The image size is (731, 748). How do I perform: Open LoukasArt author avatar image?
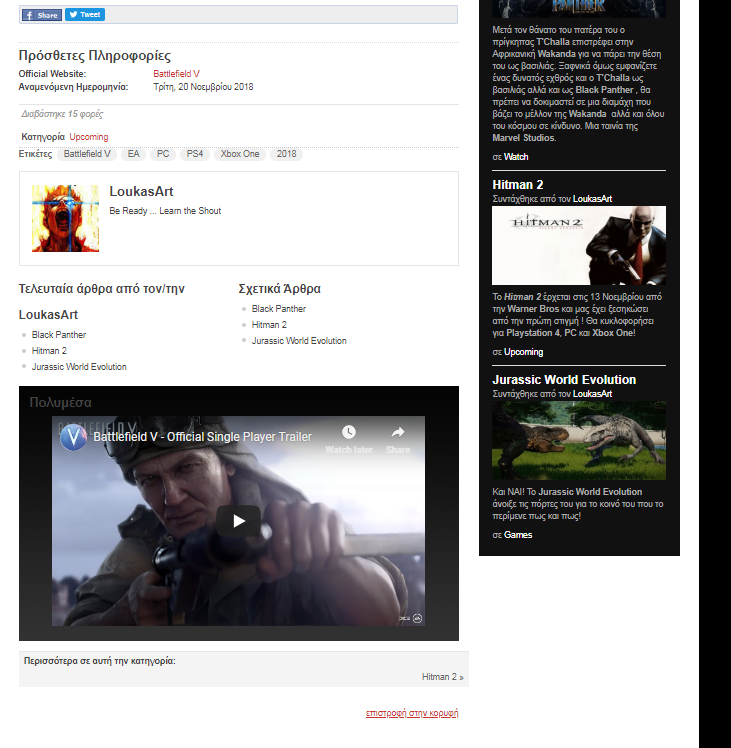(x=65, y=218)
